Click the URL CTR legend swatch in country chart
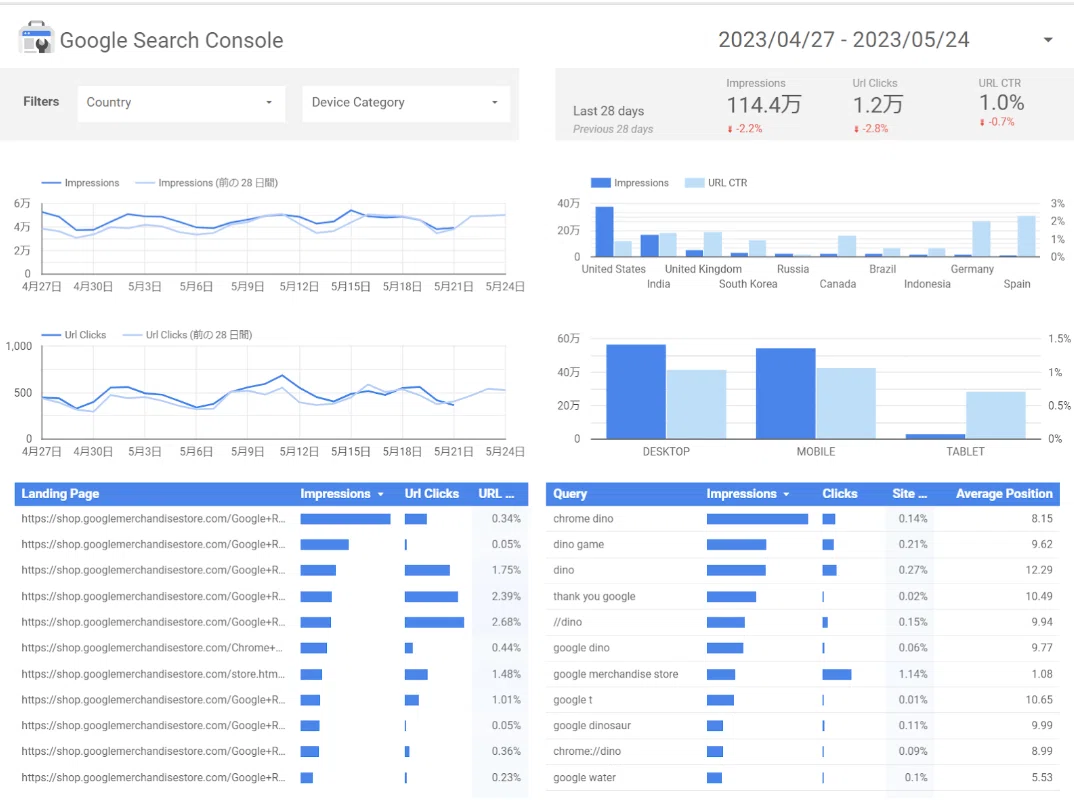The width and height of the screenshot is (1074, 800). click(695, 183)
